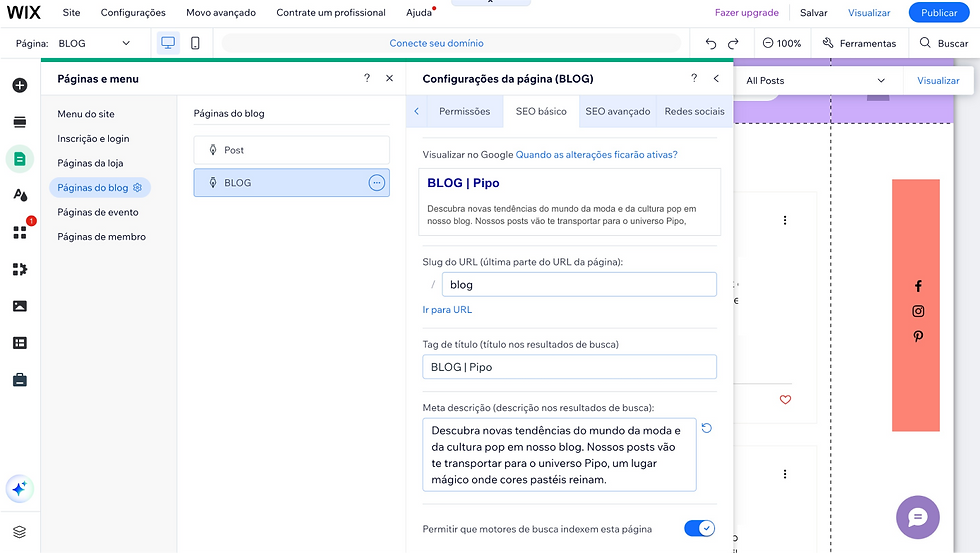980x553 pixels.
Task: Open the Ajuda menu
Action: 419,12
